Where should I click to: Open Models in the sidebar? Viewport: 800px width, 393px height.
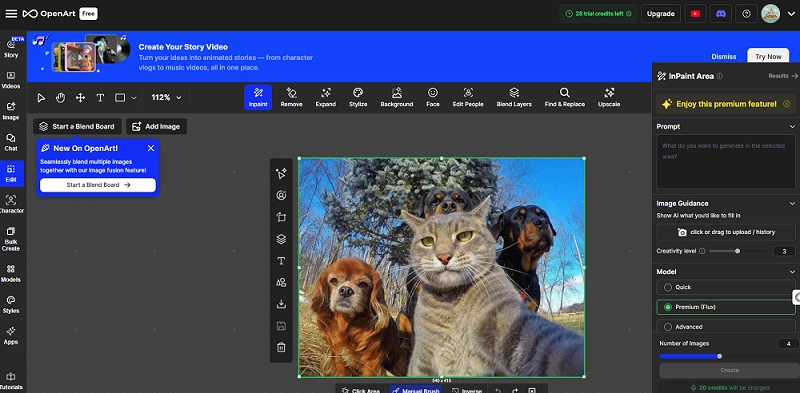(11, 273)
